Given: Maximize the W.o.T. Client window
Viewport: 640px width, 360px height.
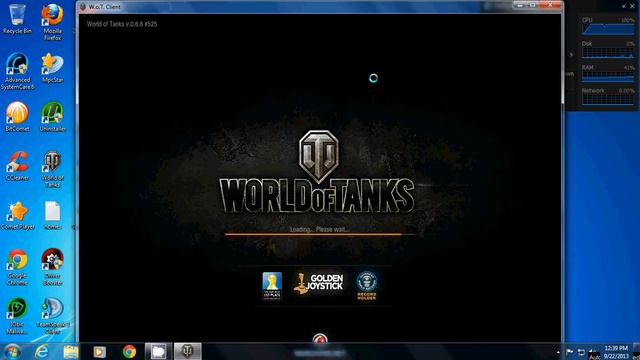Looking at the screenshot, I should tap(533, 5).
